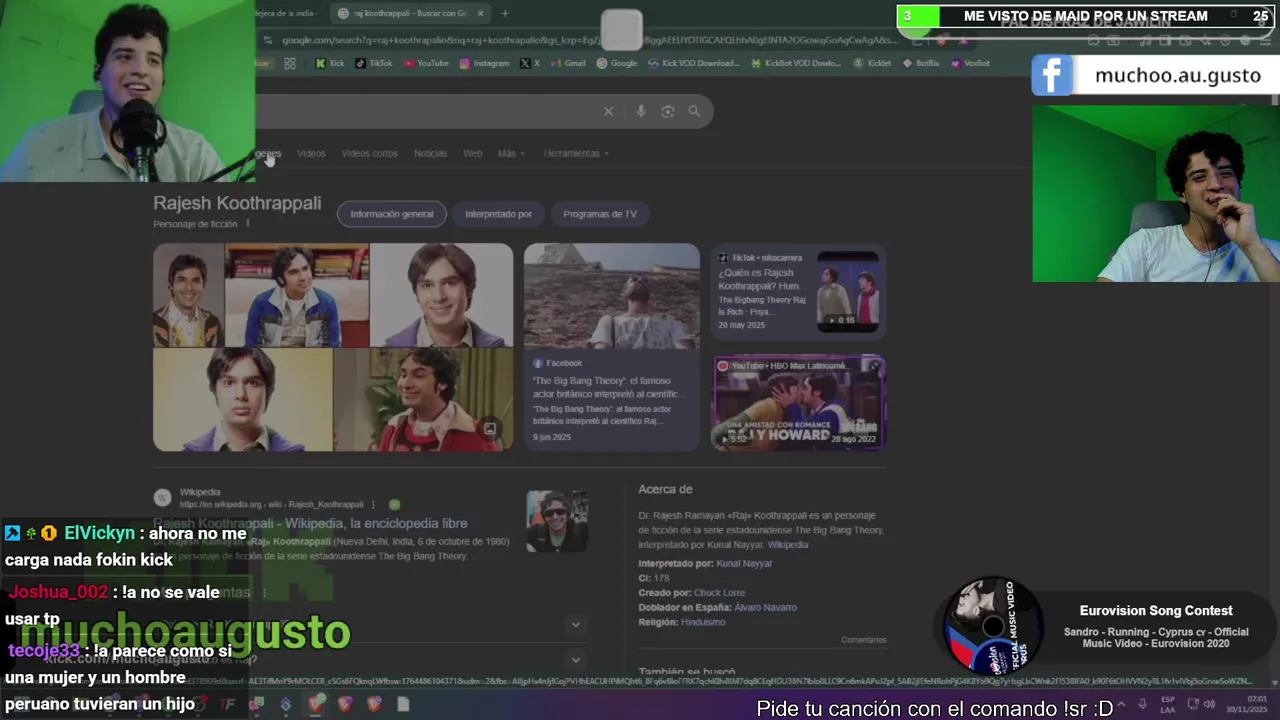The height and width of the screenshot is (720, 1280).
Task: Open BotRix bookmark
Action: coord(921,63)
